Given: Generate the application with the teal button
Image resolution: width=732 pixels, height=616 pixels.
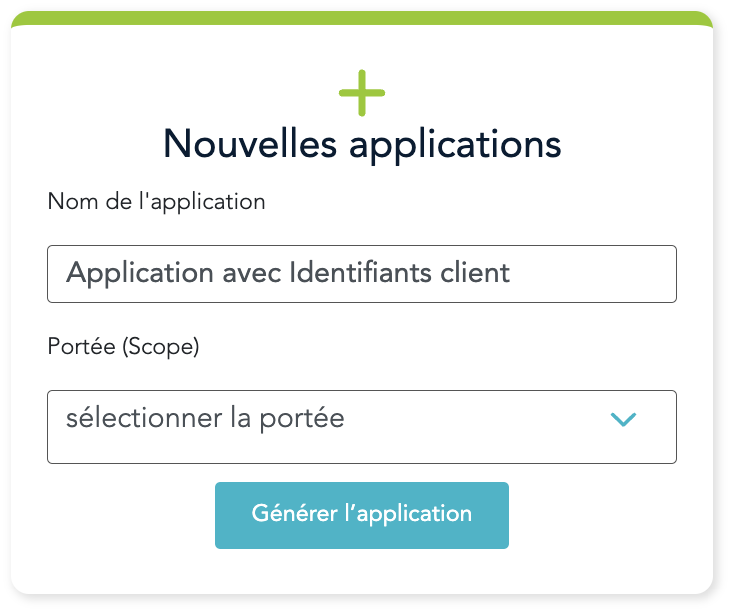Looking at the screenshot, I should (361, 515).
